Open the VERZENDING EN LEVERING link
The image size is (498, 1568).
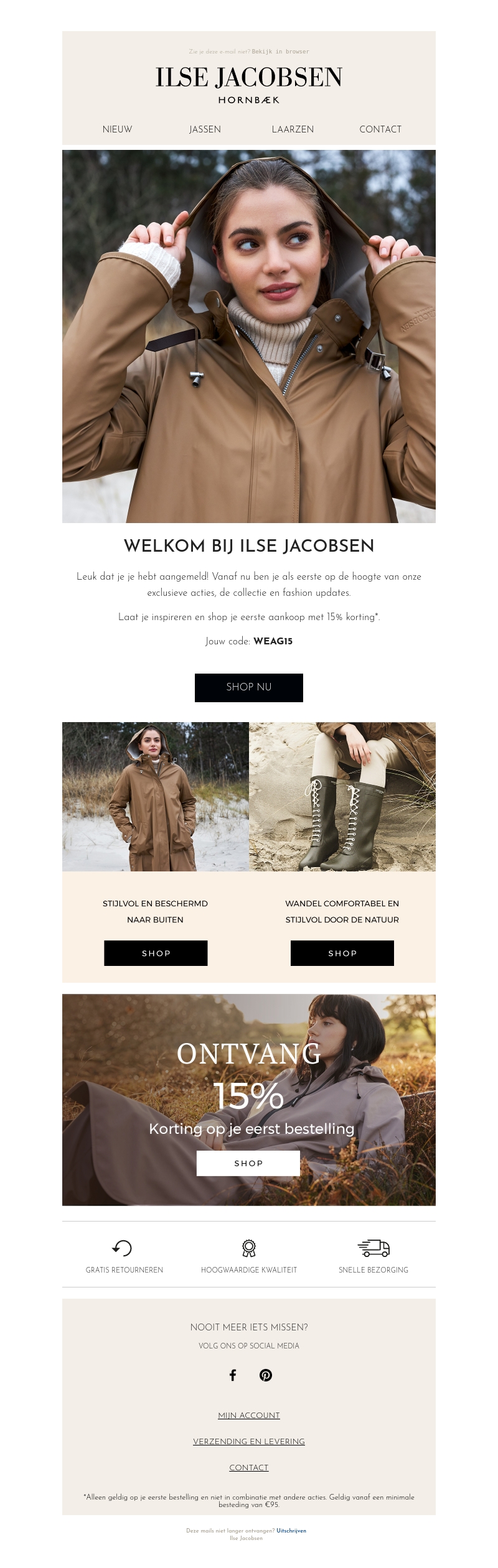pyautogui.click(x=249, y=1441)
